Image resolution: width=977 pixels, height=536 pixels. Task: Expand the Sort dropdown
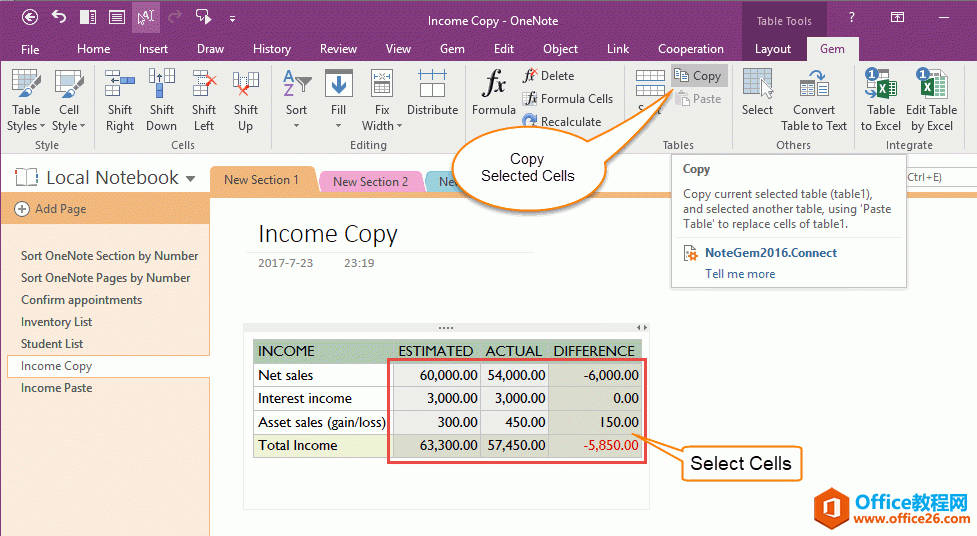297,126
